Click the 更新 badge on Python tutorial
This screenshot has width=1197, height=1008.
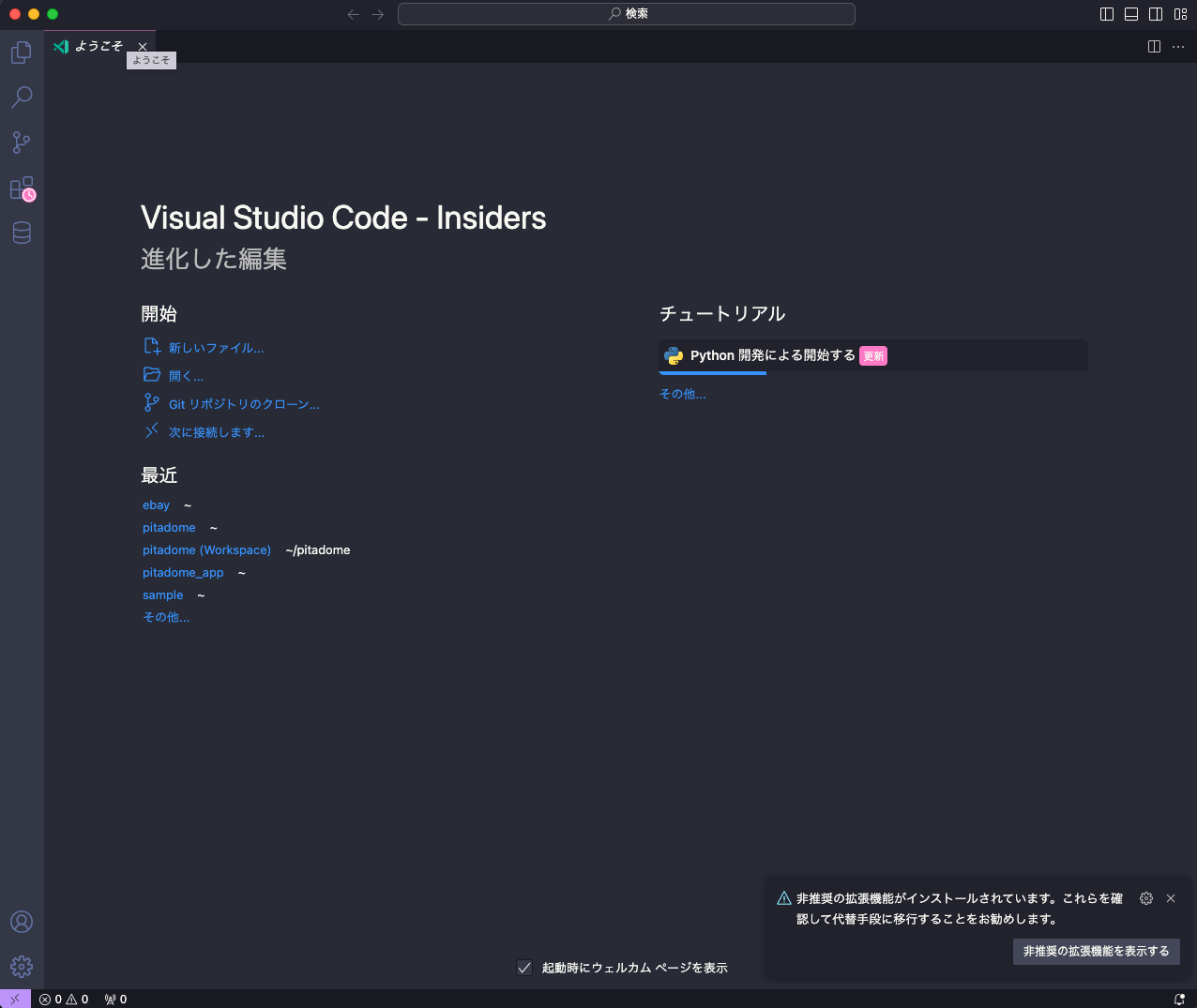873,356
